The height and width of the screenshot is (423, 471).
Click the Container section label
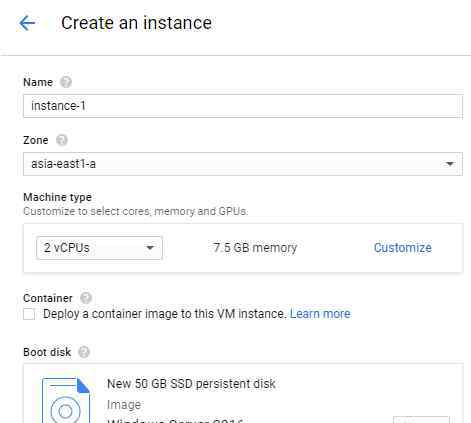click(x=48, y=298)
